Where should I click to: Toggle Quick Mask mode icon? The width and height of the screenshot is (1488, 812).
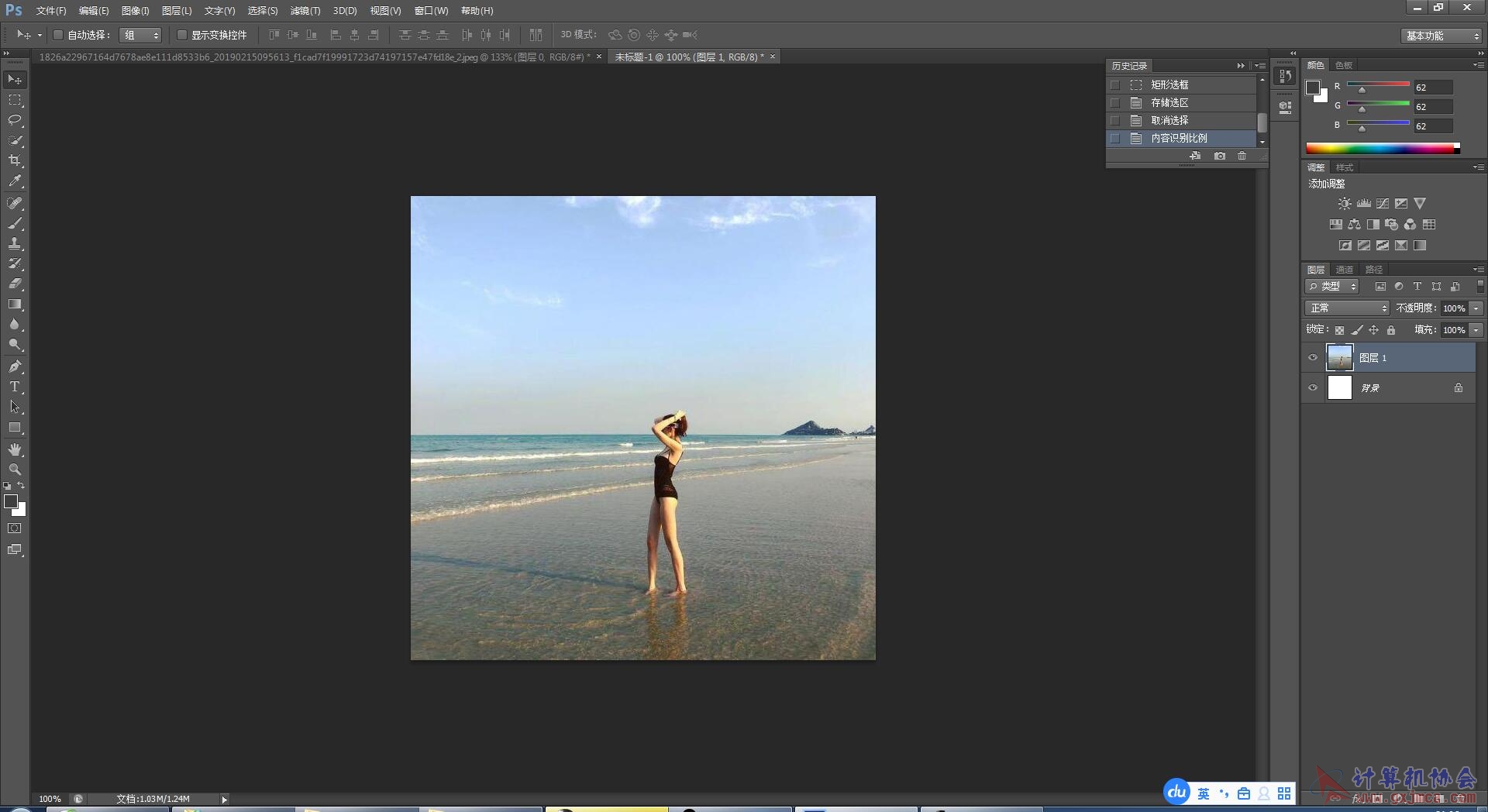point(15,528)
